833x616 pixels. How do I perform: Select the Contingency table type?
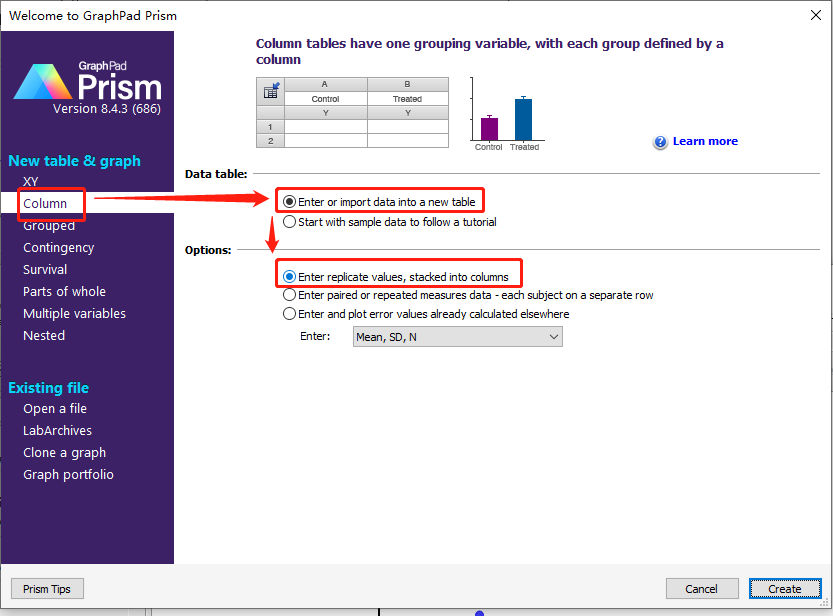[x=58, y=247]
